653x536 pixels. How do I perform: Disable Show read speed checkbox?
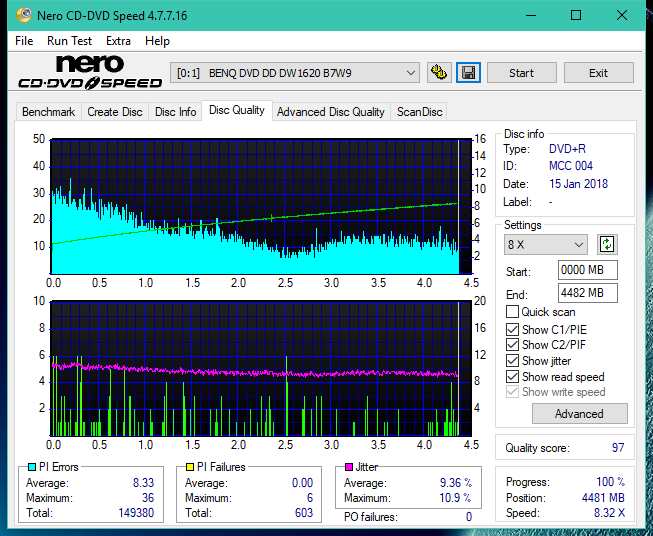(512, 376)
